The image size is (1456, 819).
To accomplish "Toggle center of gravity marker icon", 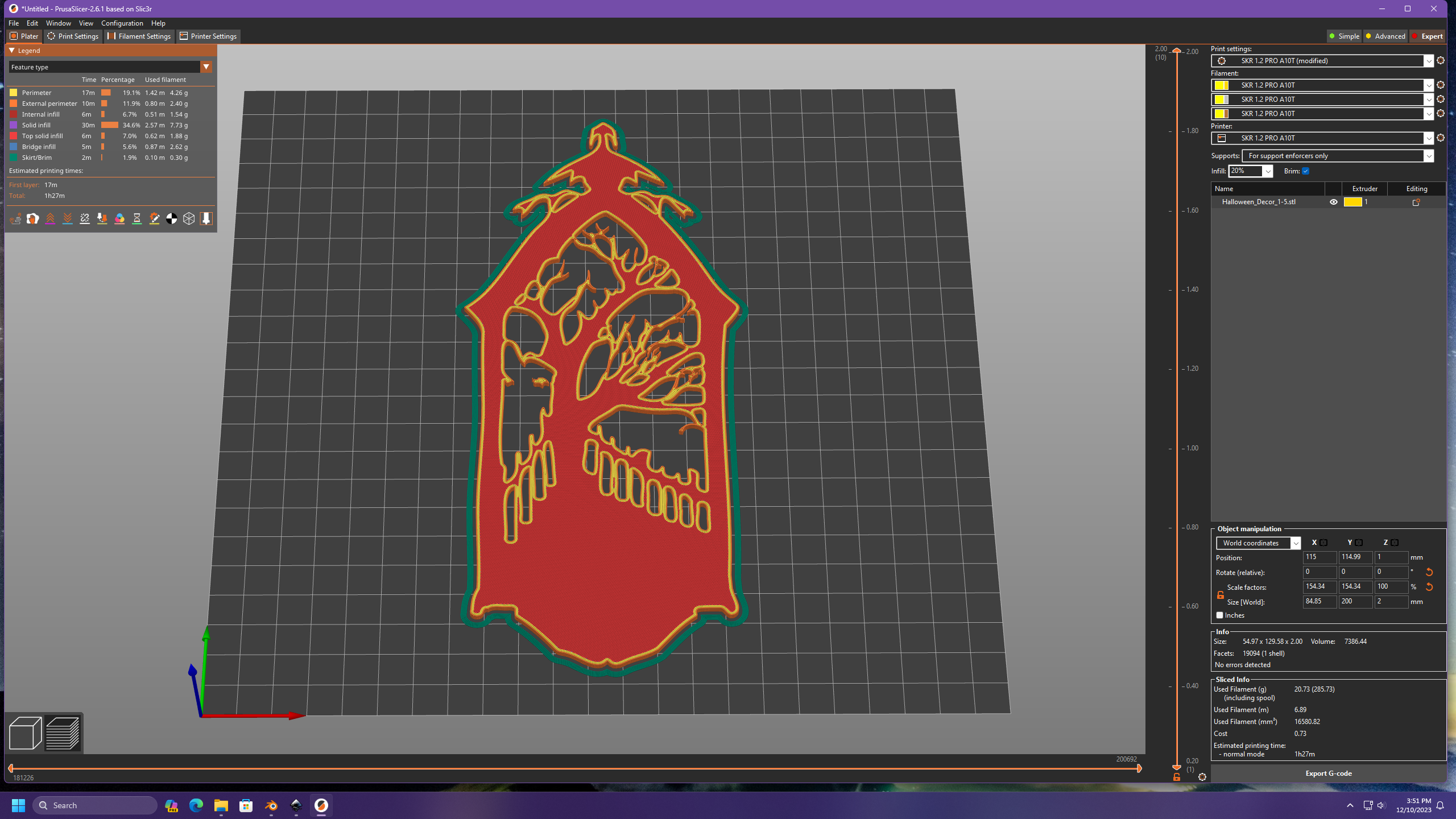I will pyautogui.click(x=172, y=219).
